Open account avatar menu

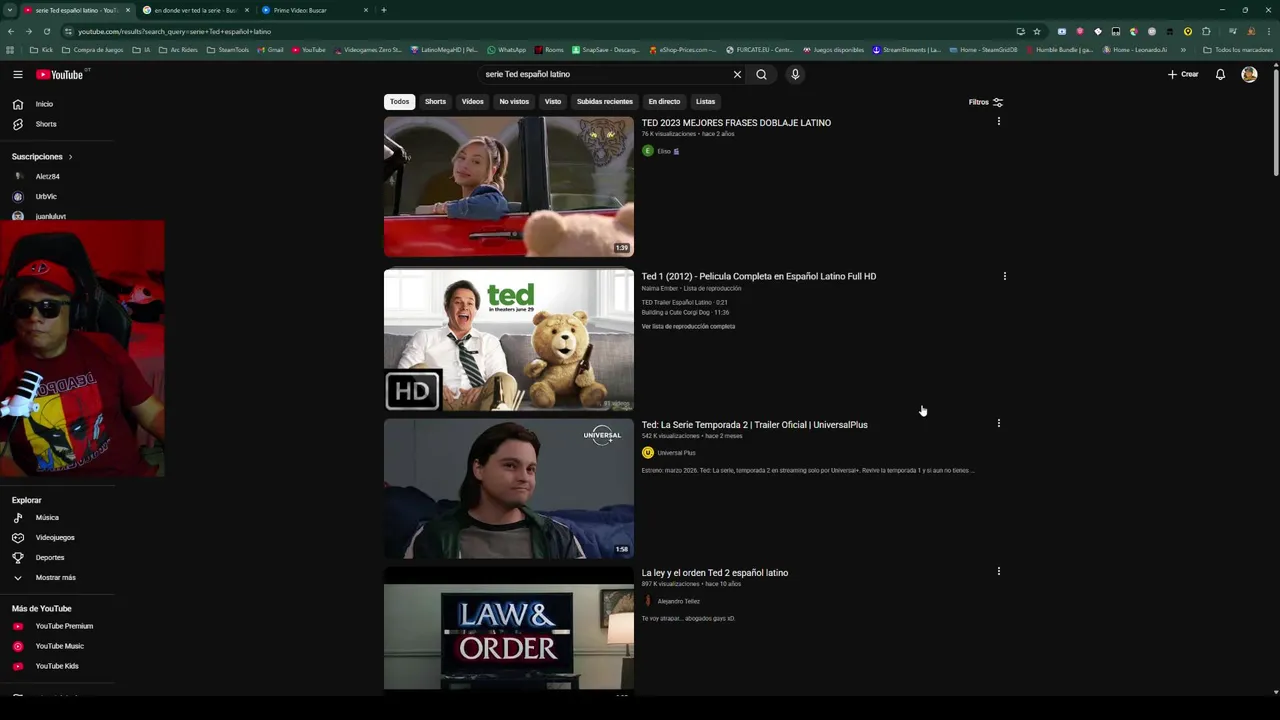pos(1249,74)
